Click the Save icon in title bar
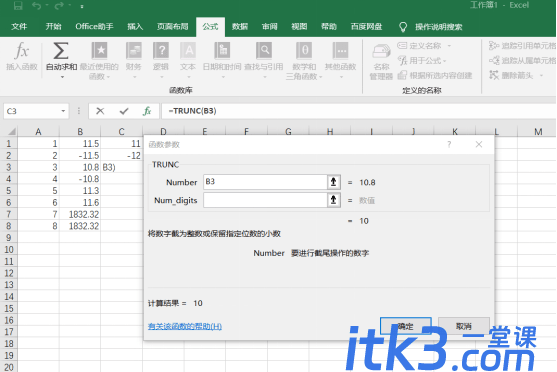 [18, 5]
